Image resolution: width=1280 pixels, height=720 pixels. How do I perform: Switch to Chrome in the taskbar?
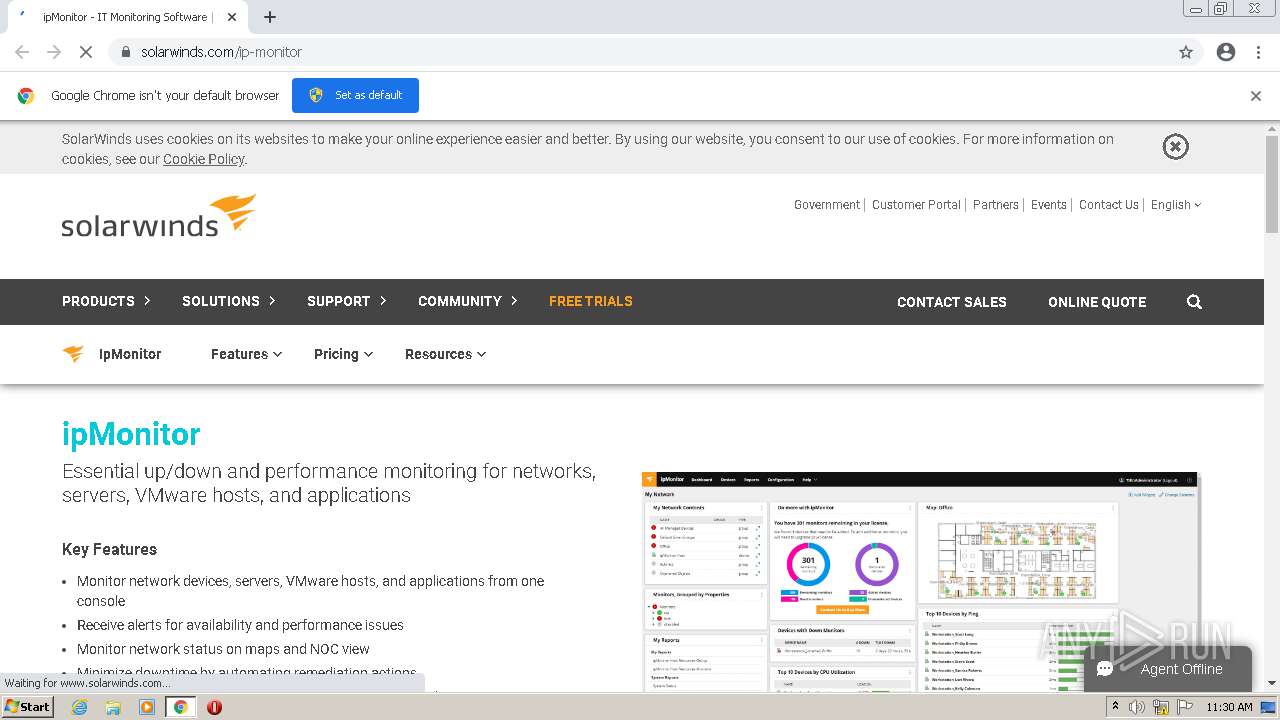tap(181, 707)
